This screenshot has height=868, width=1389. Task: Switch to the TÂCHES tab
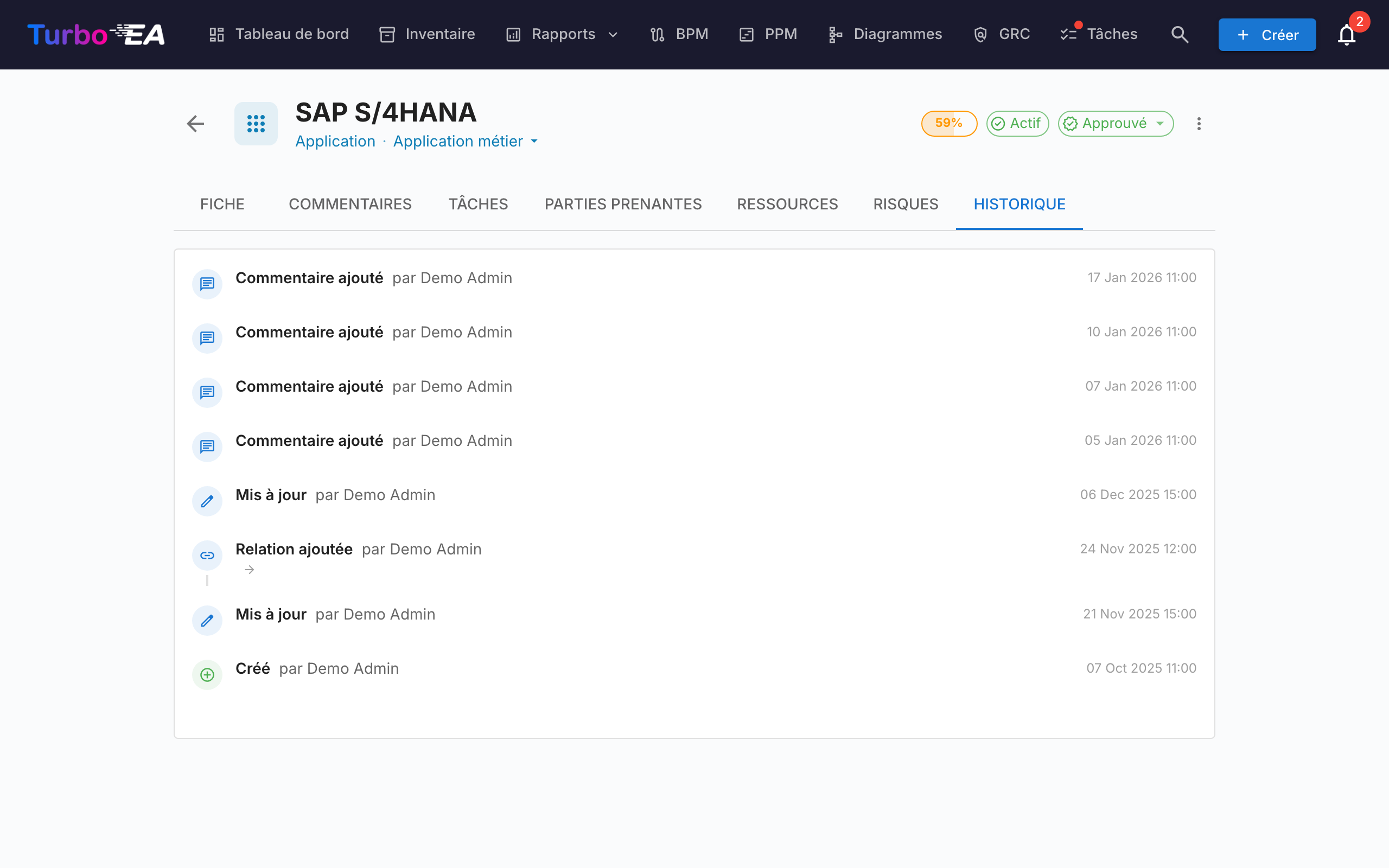coord(478,204)
